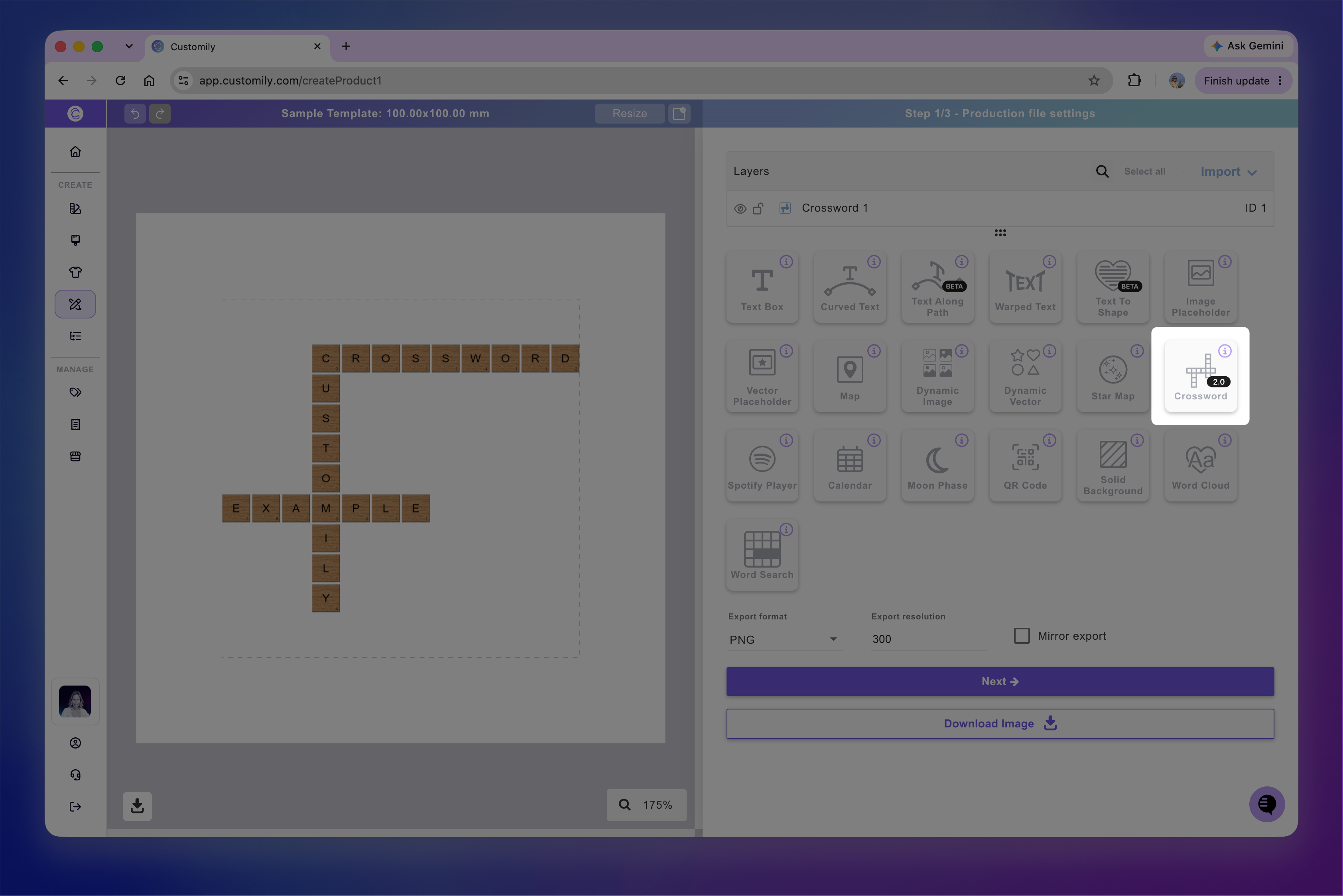1343x896 pixels.
Task: Open Chrome menu beside Finish update
Action: (1280, 81)
